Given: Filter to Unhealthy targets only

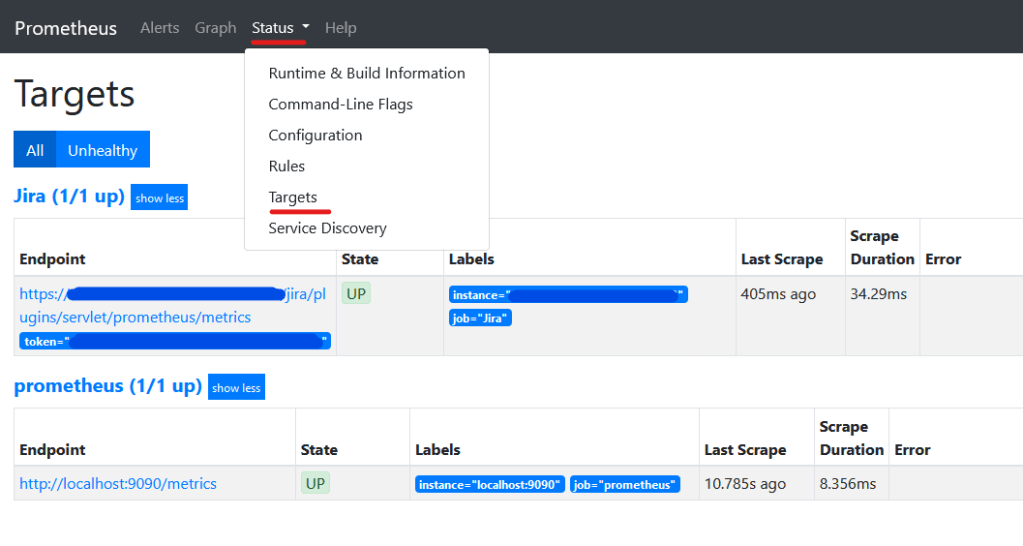Looking at the screenshot, I should (102, 150).
